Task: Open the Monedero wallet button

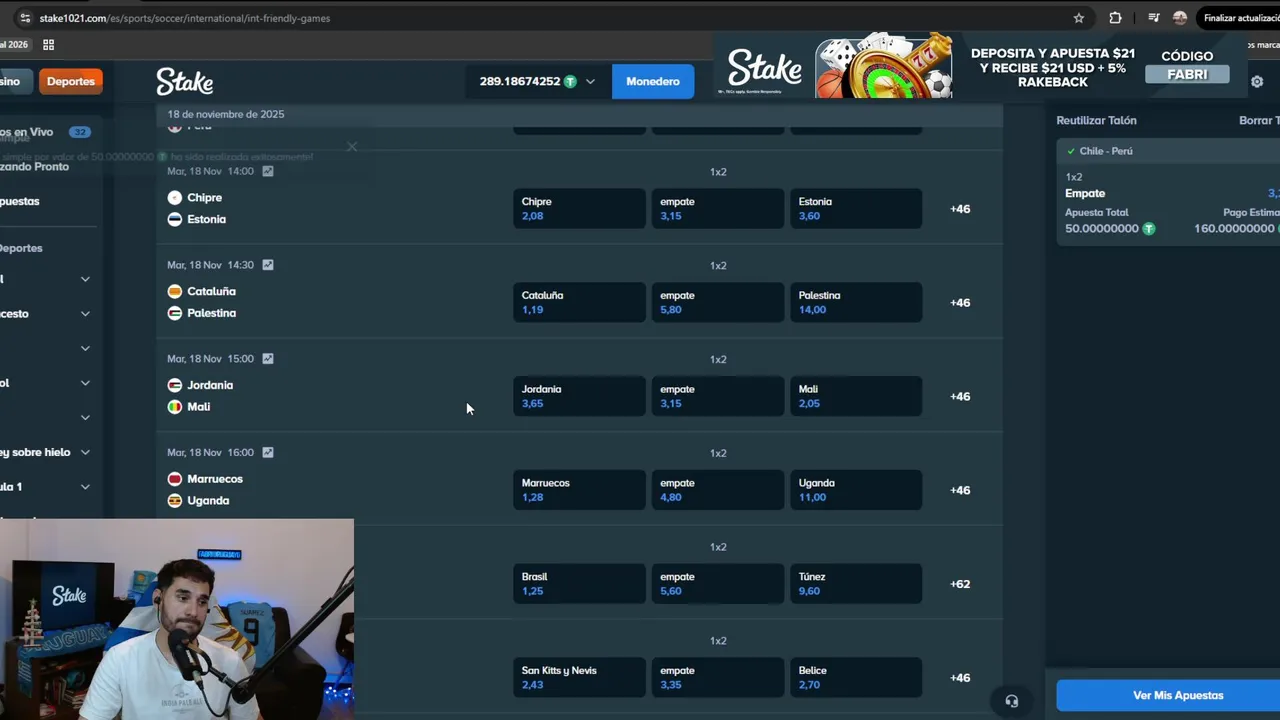Action: coord(653,82)
